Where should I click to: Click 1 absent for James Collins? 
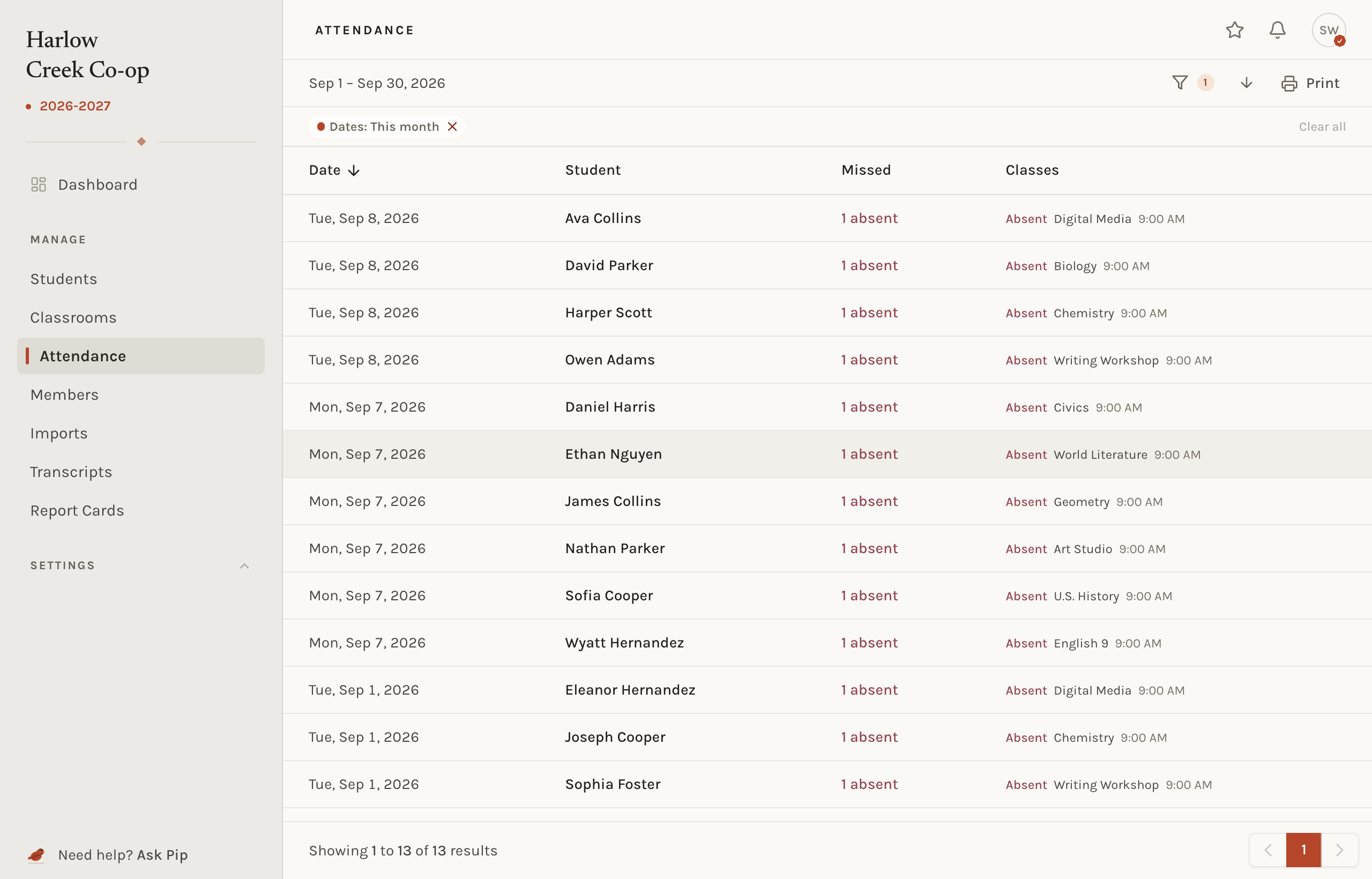(x=869, y=501)
